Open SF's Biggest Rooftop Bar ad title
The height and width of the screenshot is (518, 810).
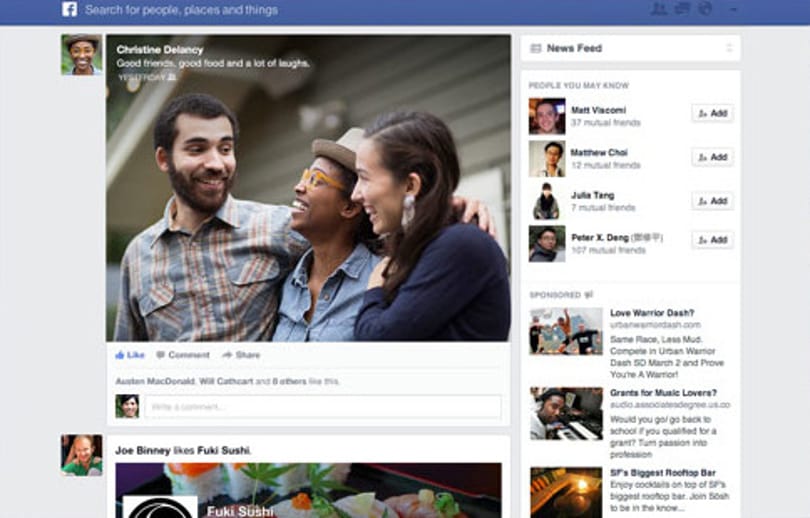point(663,473)
